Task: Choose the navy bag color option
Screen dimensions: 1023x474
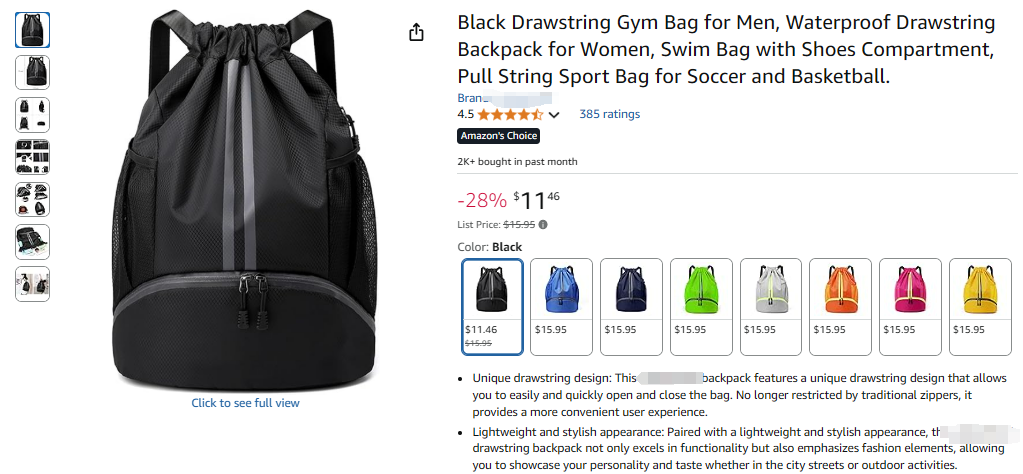Action: click(632, 306)
